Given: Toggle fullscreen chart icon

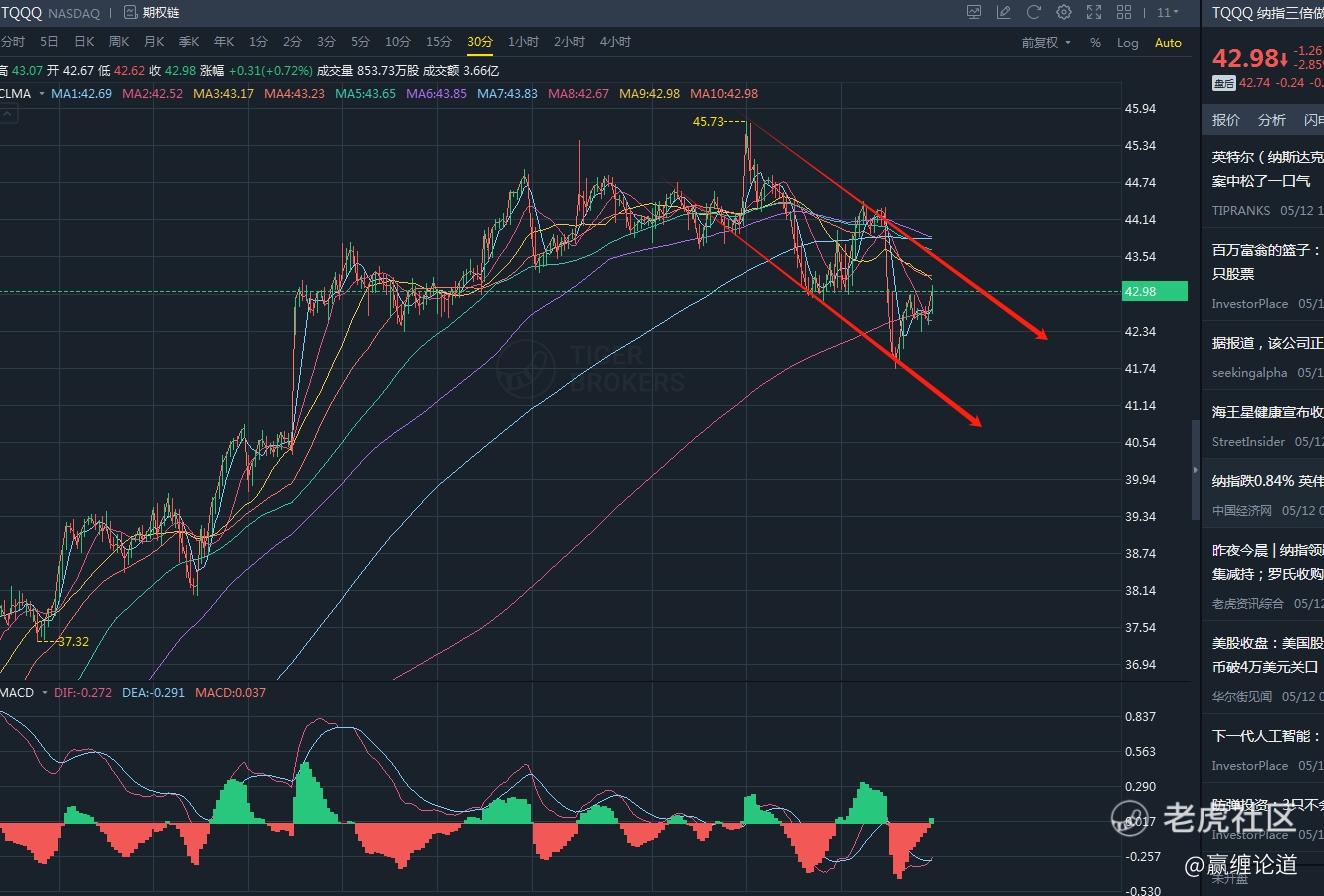Looking at the screenshot, I should (x=1094, y=13).
